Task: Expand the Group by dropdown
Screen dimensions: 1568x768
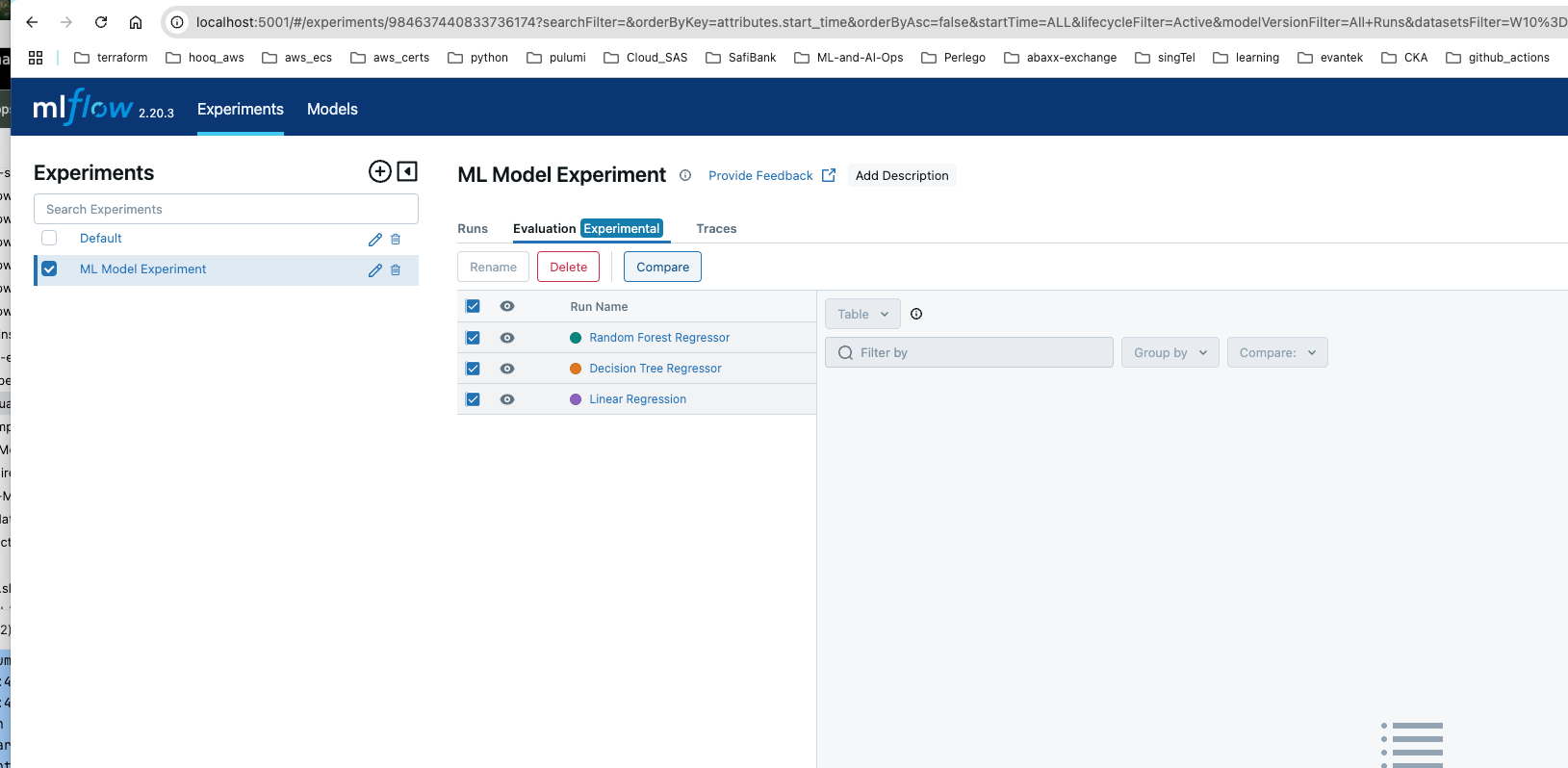Action: tap(1170, 352)
